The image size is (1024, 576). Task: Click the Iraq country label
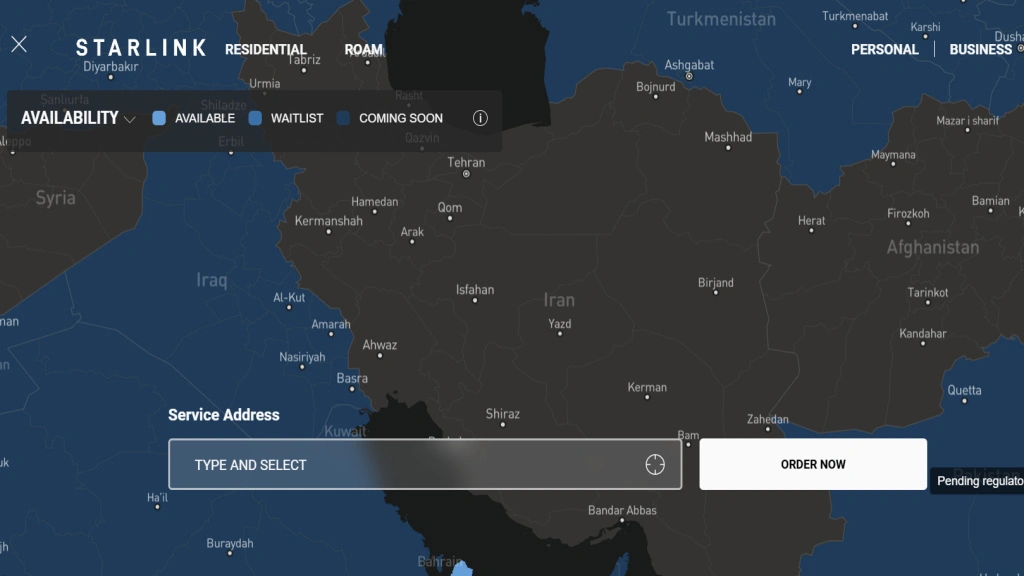pyautogui.click(x=212, y=281)
